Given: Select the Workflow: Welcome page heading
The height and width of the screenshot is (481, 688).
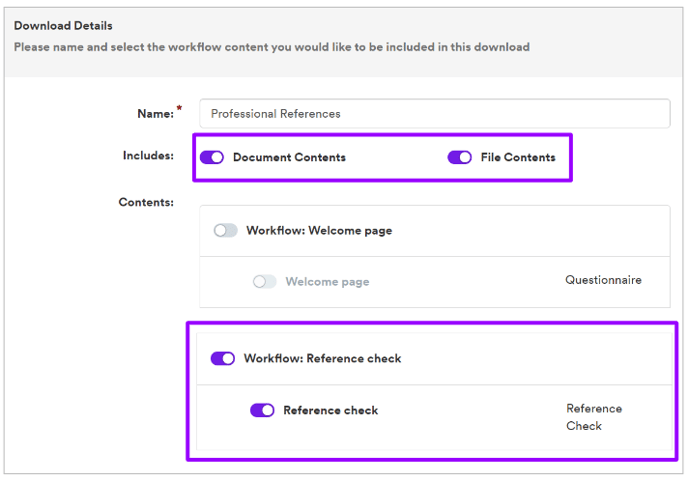Looking at the screenshot, I should point(319,230).
